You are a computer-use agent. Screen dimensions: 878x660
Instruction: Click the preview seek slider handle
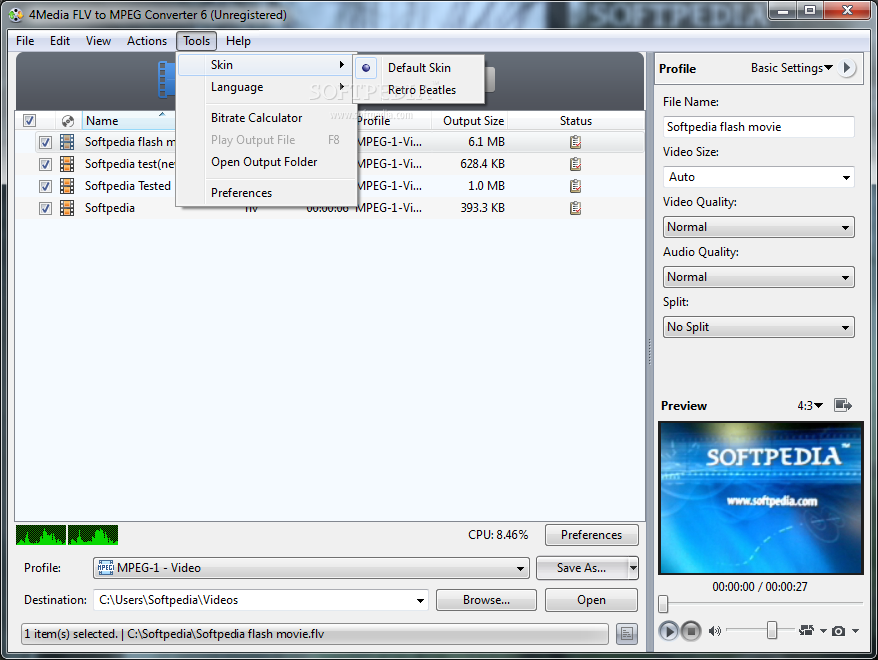tap(664, 604)
